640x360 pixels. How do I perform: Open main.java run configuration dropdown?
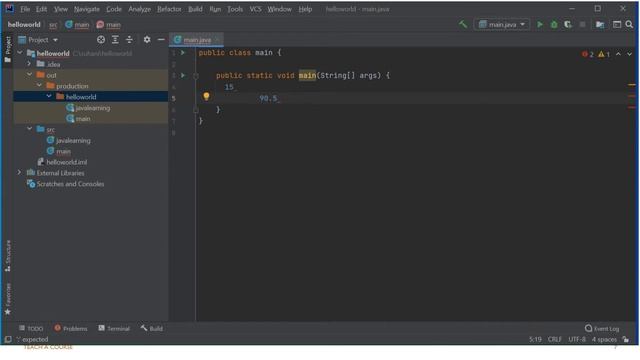[502, 24]
